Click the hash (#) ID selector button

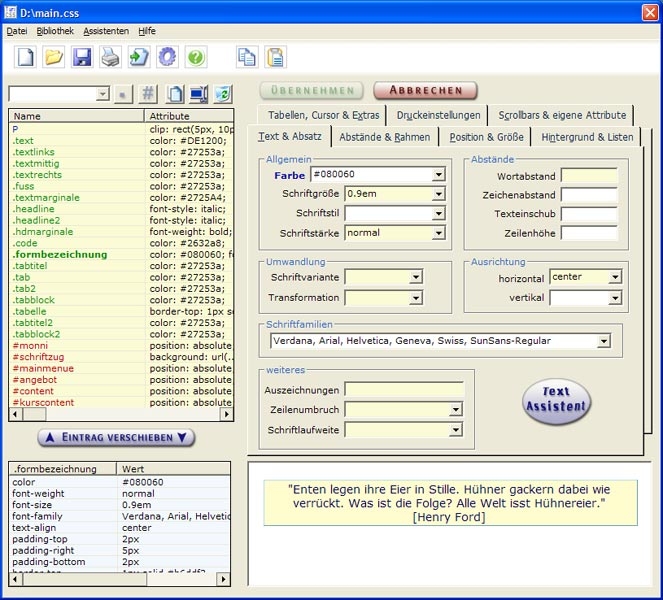tap(148, 94)
